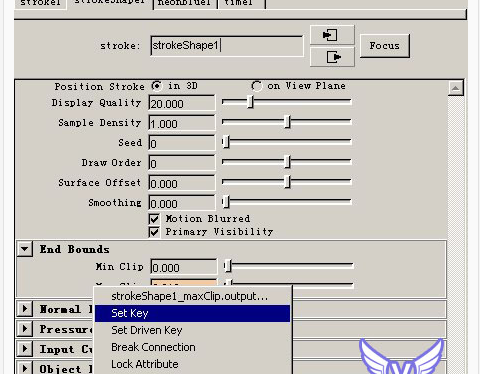Screen dimensions: 480x374
Task: Click the Draw Order slider handle
Action: [287, 162]
